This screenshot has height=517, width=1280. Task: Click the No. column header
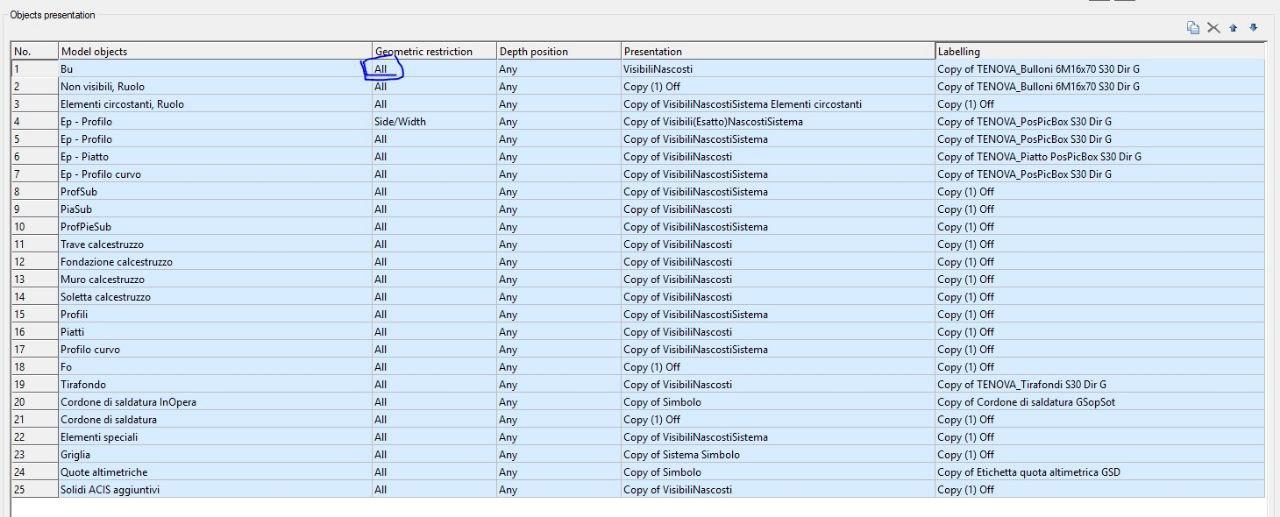pyautogui.click(x=34, y=51)
